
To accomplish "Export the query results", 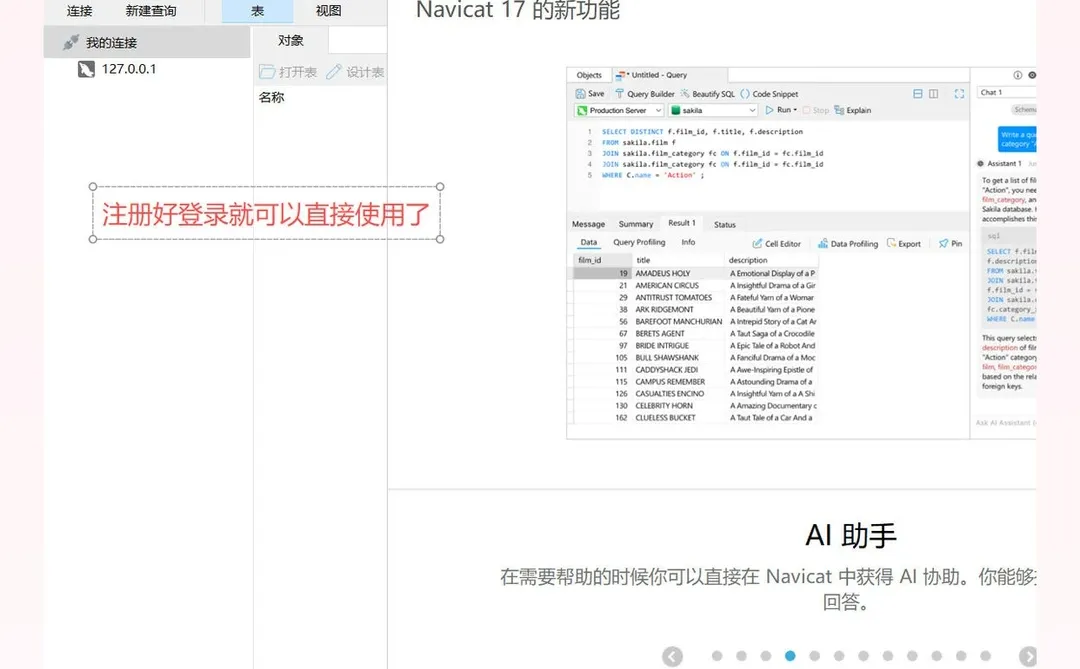I will point(907,242).
